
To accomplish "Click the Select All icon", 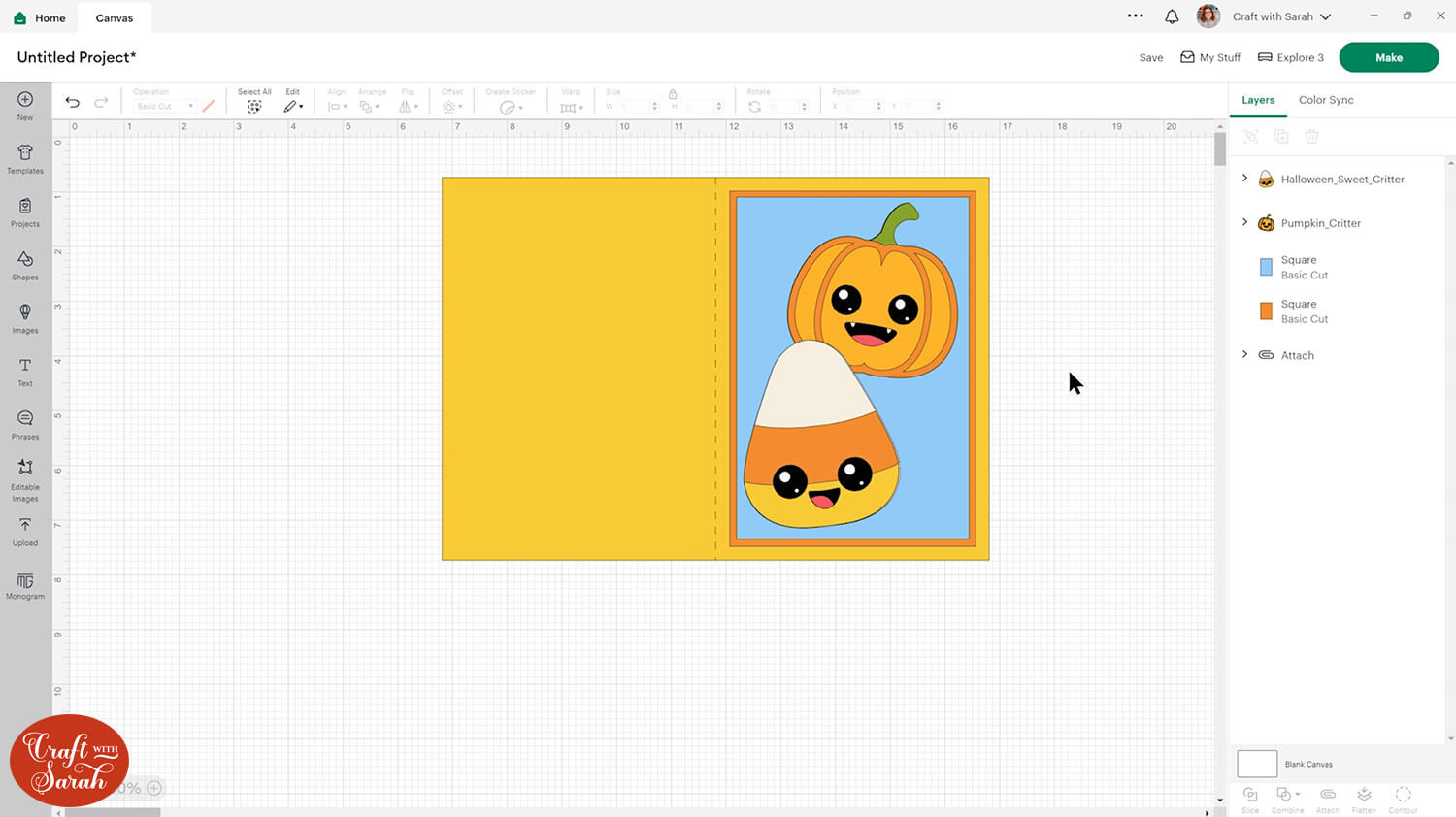I will pyautogui.click(x=254, y=107).
